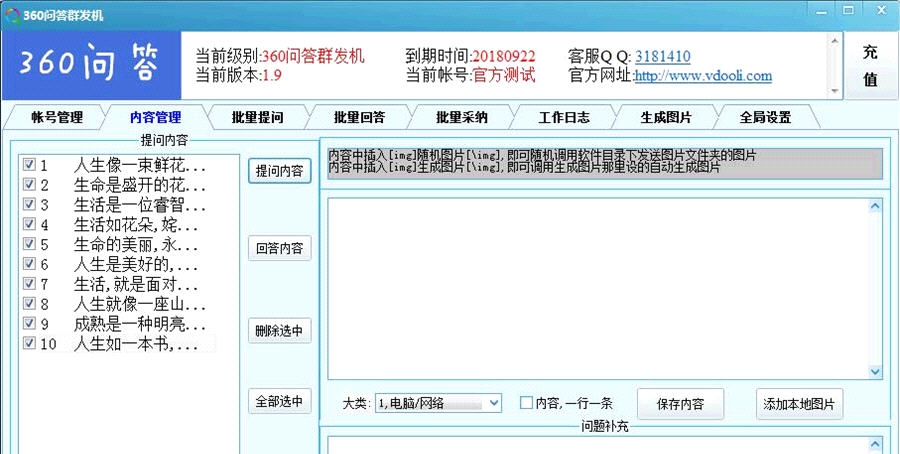Click the 360问答群发机 title bar app icon
The width and height of the screenshot is (900, 454).
click(11, 16)
